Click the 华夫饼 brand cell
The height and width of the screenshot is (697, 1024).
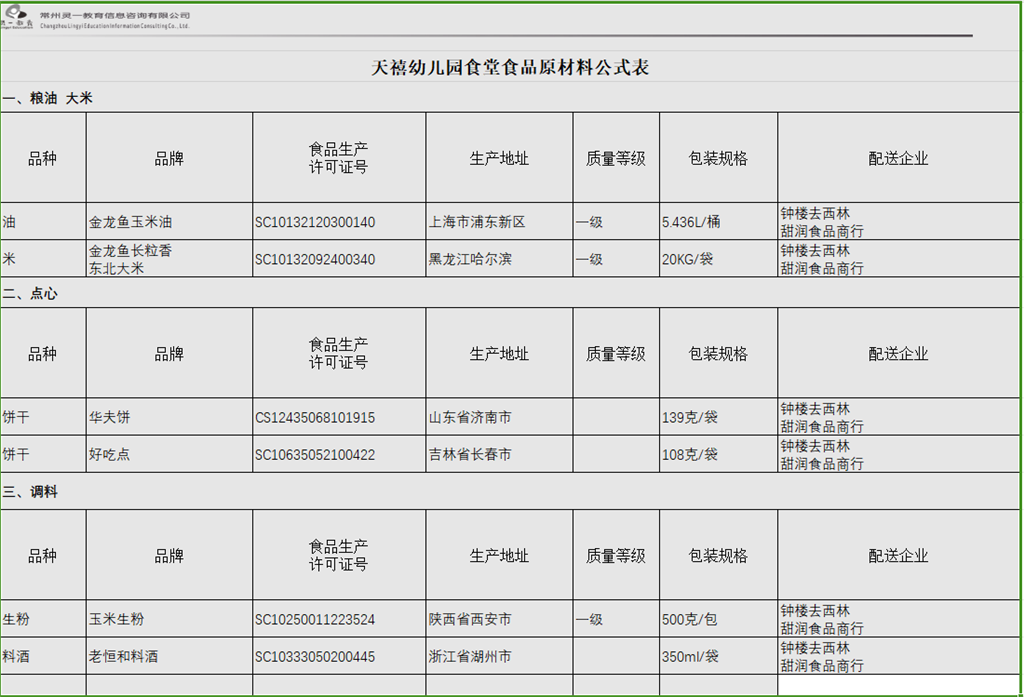[x=168, y=417]
